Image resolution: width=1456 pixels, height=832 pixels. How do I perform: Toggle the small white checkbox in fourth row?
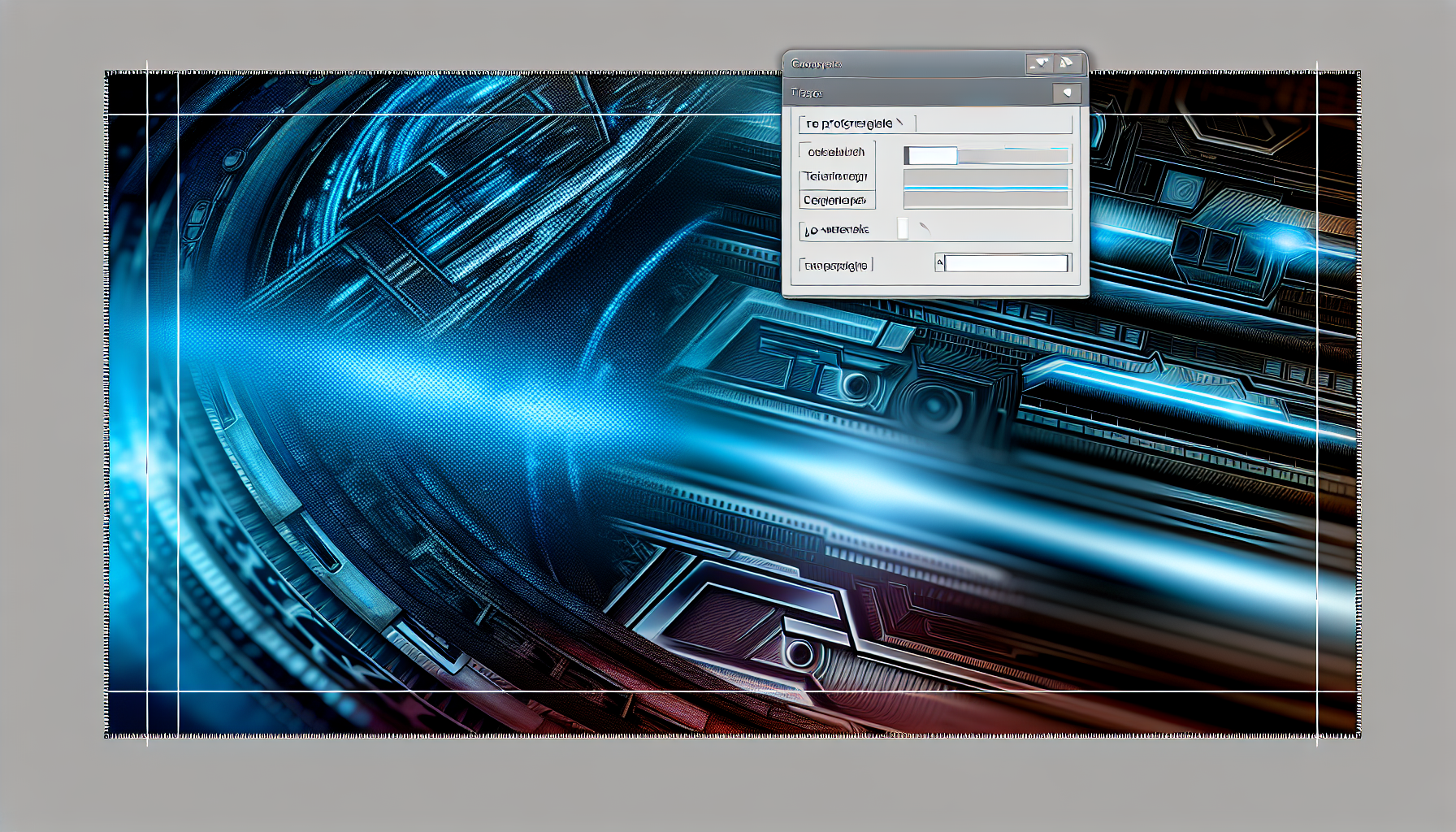coord(903,229)
